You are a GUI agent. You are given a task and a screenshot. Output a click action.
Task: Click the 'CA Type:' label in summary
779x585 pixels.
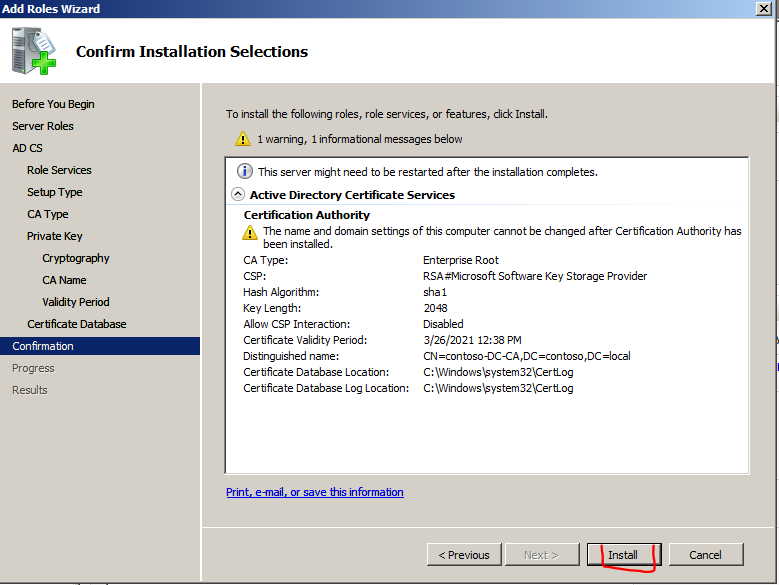coord(266,260)
